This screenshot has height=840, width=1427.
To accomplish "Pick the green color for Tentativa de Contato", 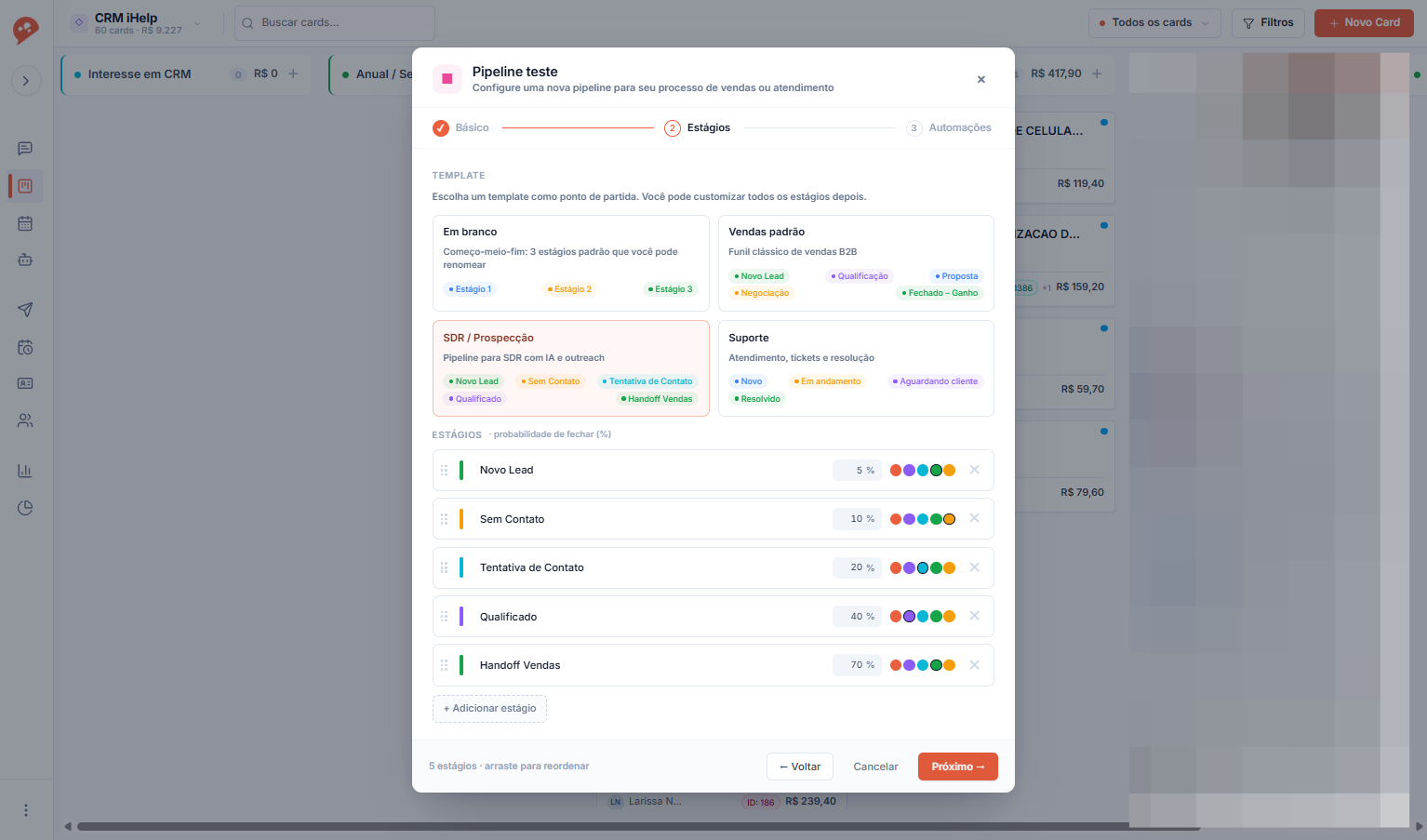I will coord(936,567).
